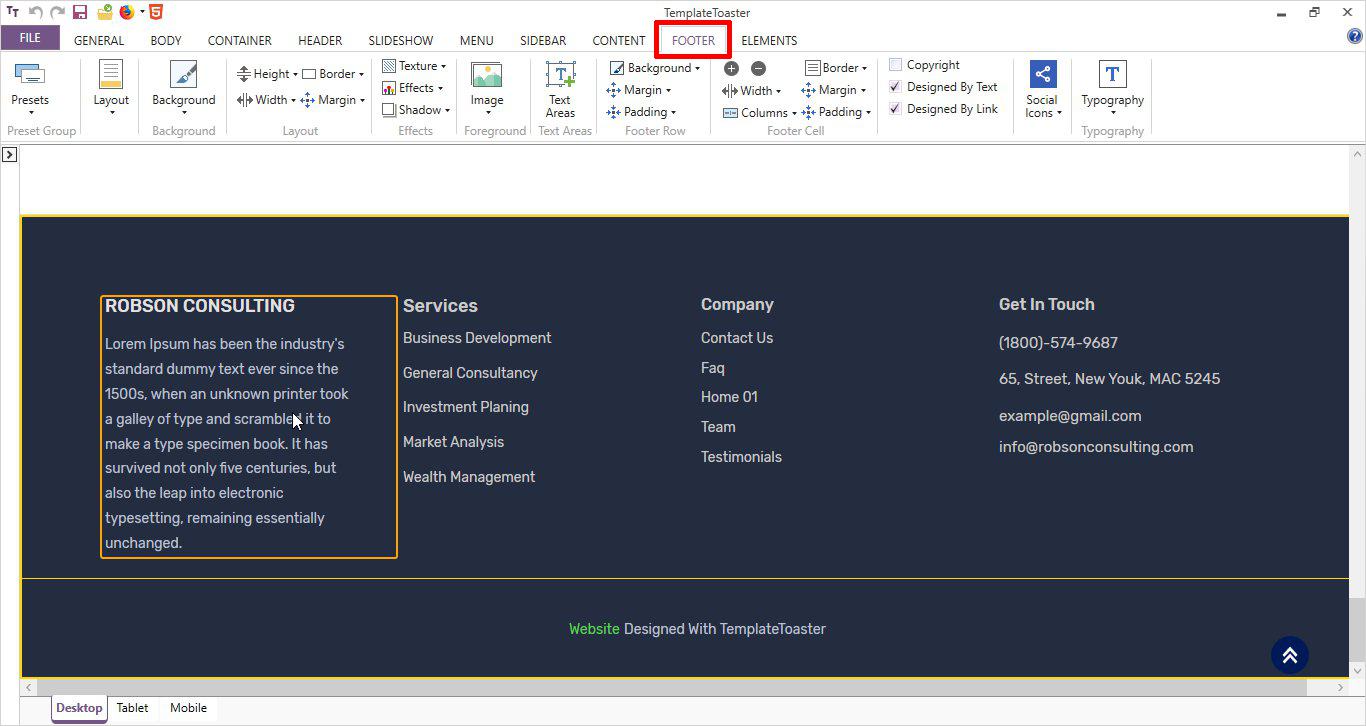Image resolution: width=1366 pixels, height=726 pixels.
Task: Add a footer cell with plus icon
Action: point(731,69)
